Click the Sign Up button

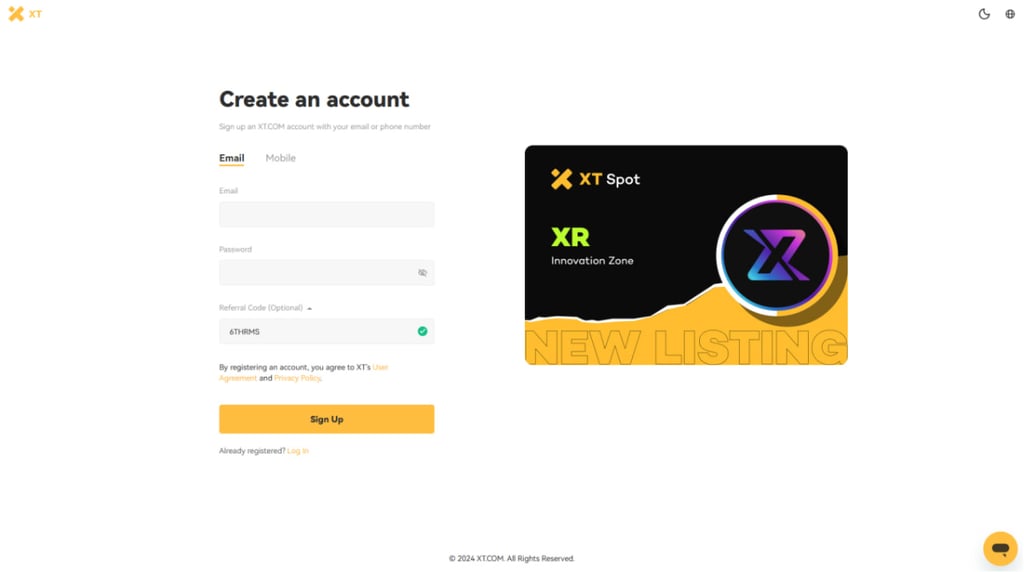click(x=327, y=419)
